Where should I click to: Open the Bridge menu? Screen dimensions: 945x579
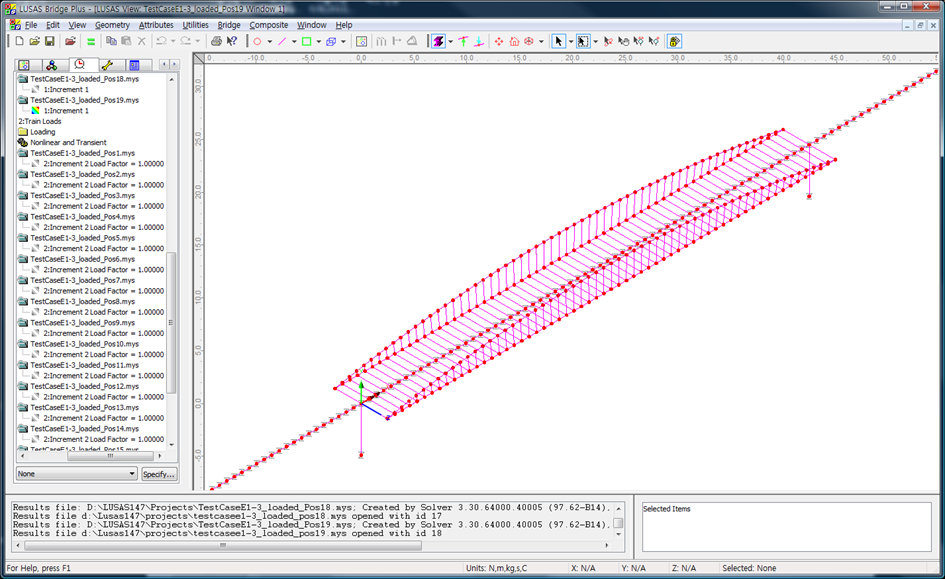coord(228,24)
